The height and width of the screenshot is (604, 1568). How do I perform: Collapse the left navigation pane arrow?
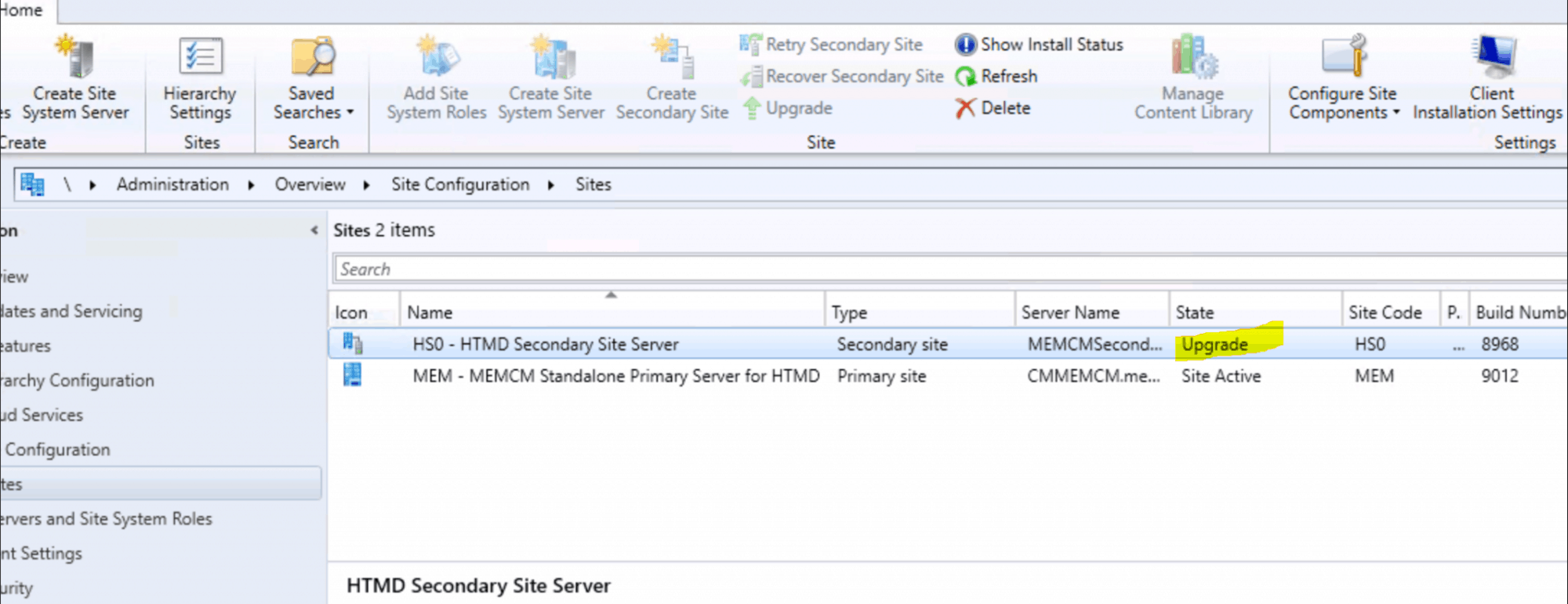pos(314,230)
